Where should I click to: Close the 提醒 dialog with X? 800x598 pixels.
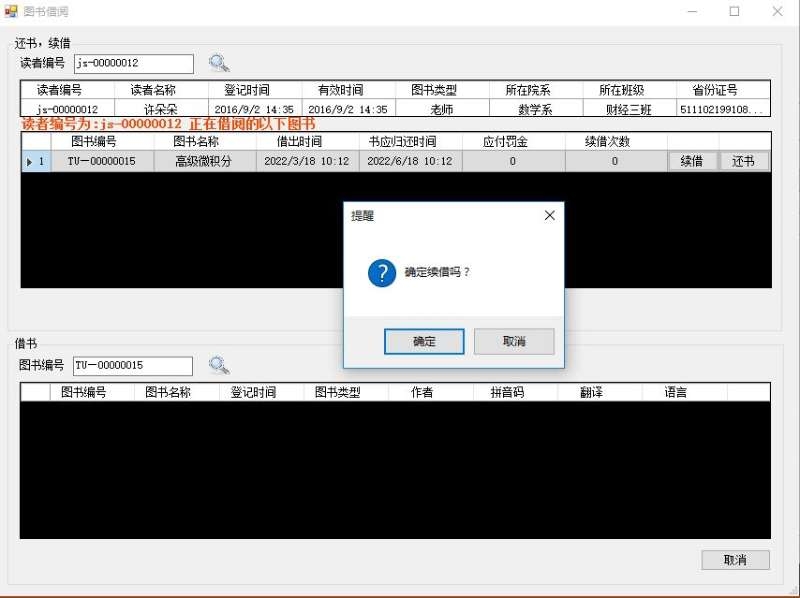pyautogui.click(x=549, y=215)
